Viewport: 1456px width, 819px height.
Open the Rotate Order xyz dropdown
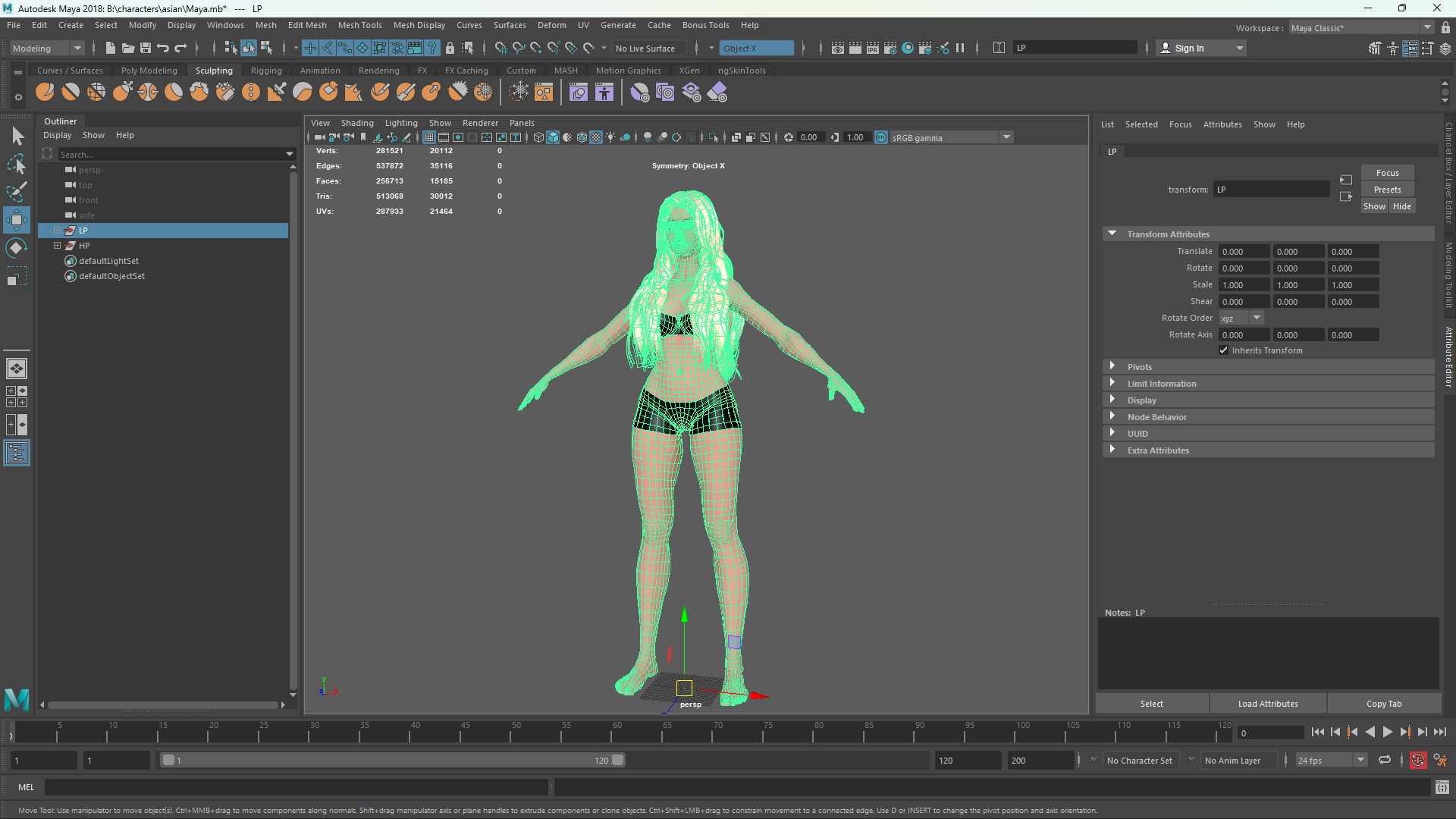coord(1241,318)
